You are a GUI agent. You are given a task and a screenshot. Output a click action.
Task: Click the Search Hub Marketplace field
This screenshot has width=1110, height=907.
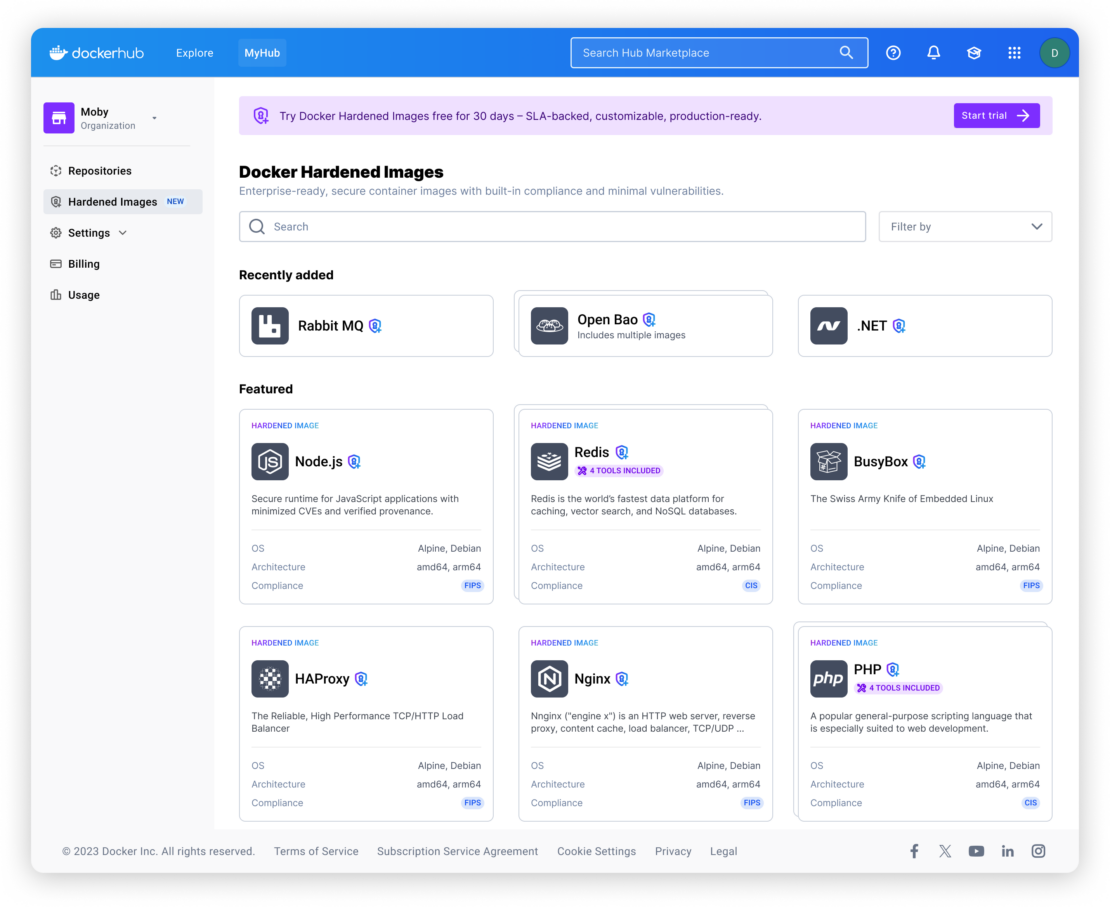pyautogui.click(x=718, y=52)
